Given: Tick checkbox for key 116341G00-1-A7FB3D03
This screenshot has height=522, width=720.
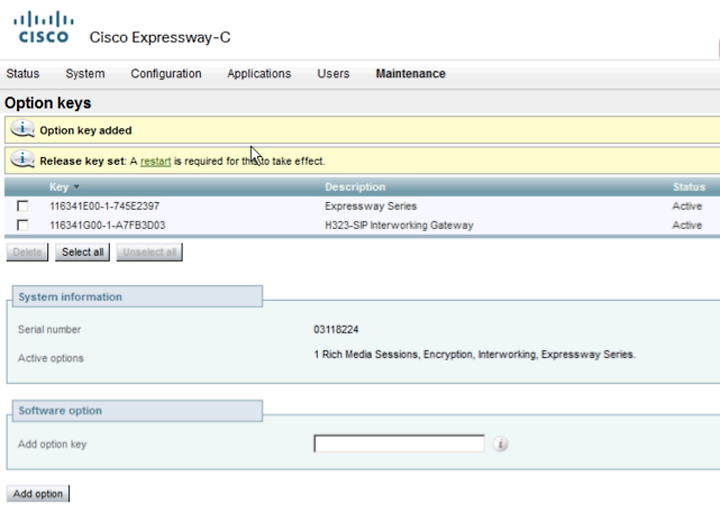Looking at the screenshot, I should [22, 225].
